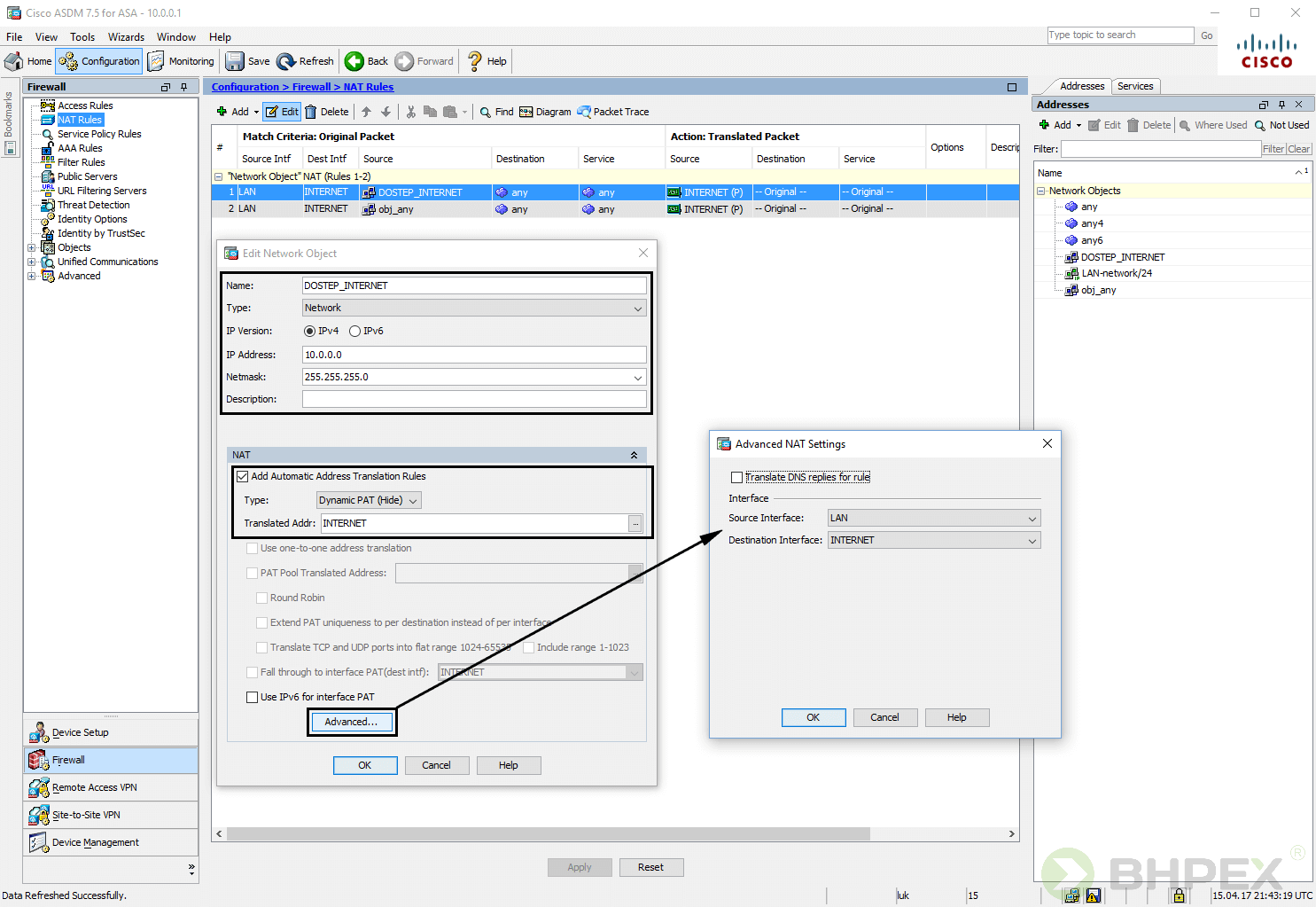Open the View menu

pyautogui.click(x=46, y=37)
